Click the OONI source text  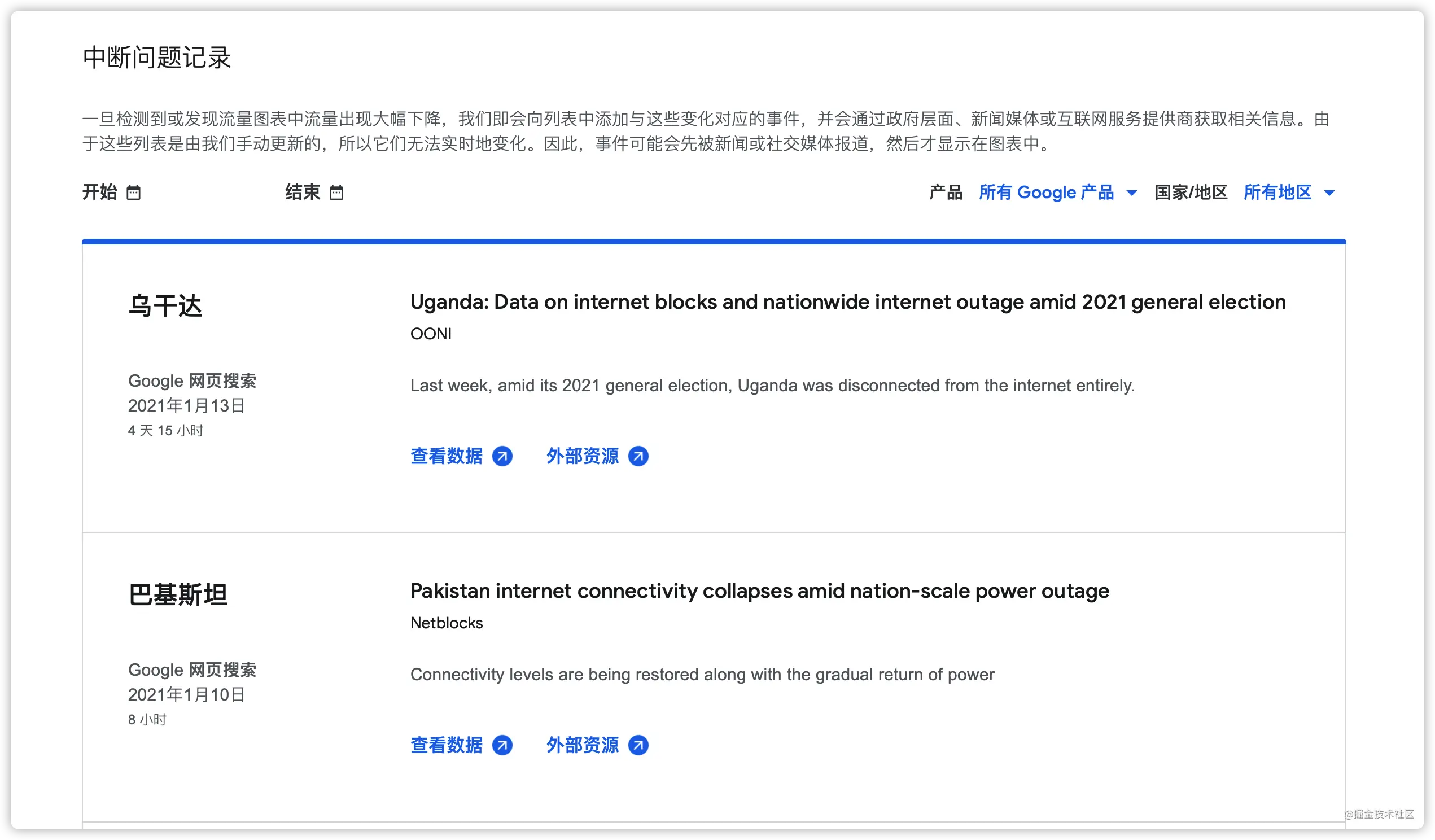pos(431,334)
